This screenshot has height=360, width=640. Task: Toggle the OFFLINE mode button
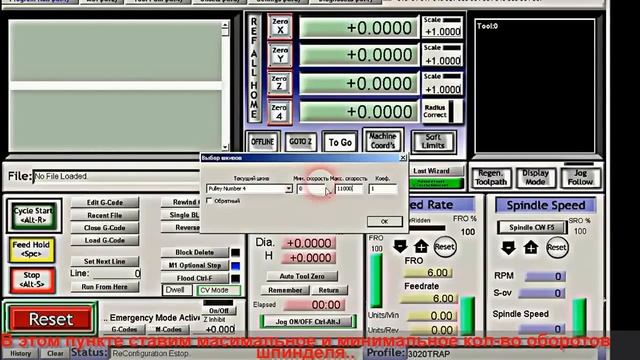(x=262, y=142)
